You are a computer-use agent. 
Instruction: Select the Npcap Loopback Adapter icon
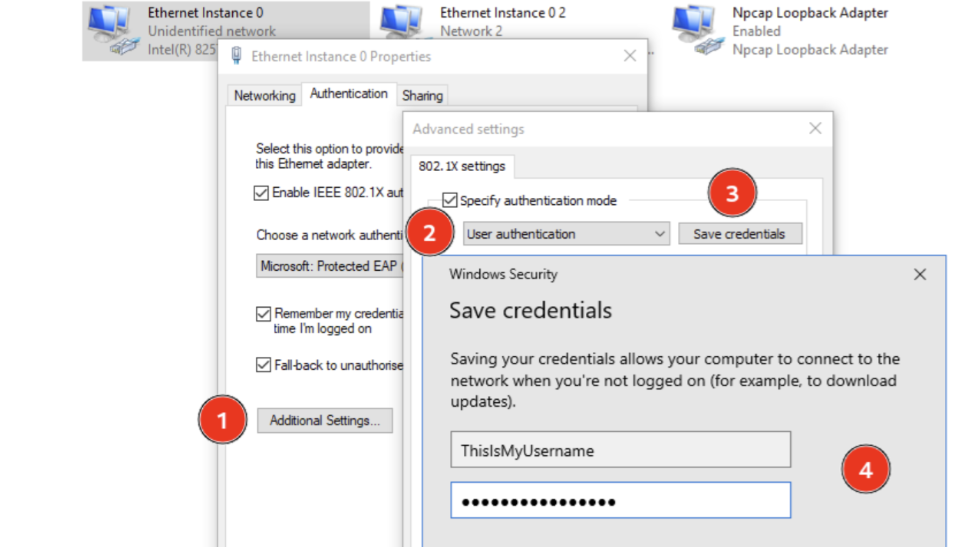697,29
